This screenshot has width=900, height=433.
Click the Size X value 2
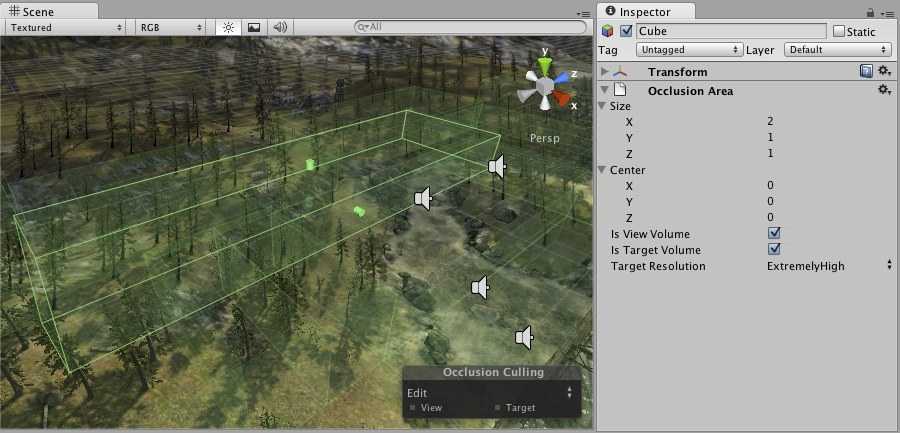pyautogui.click(x=770, y=122)
